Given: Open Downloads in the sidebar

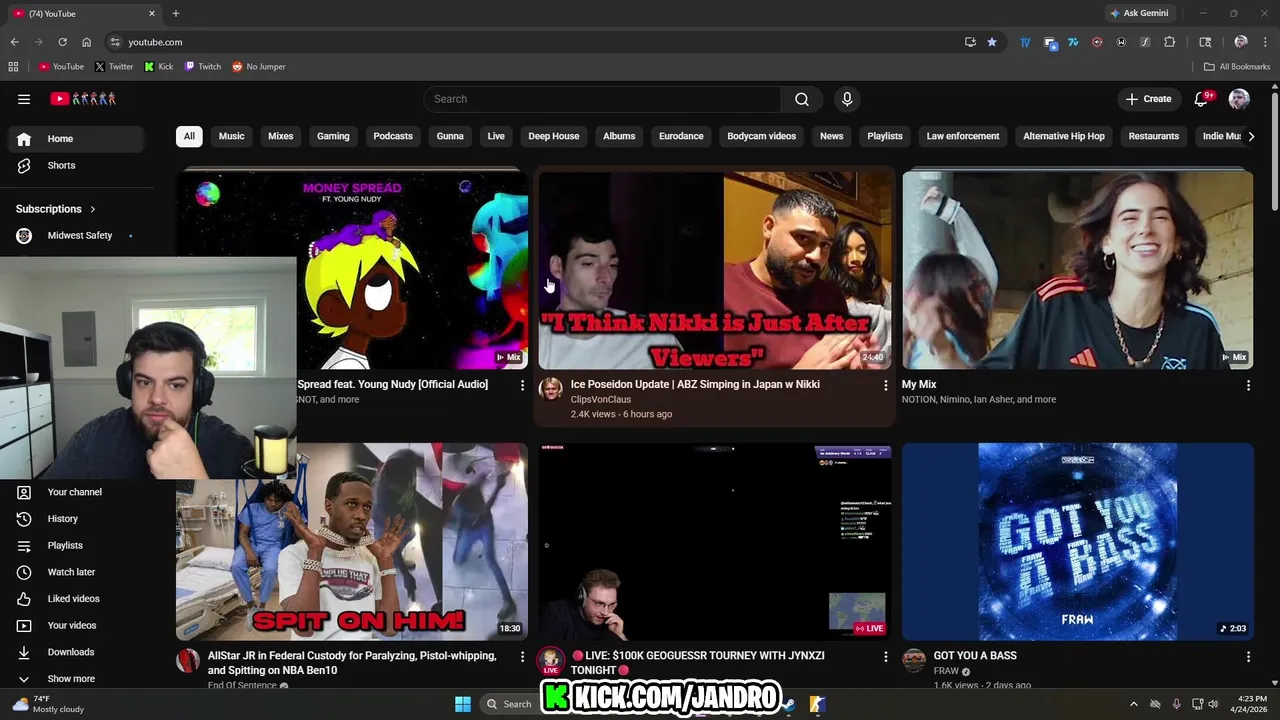Looking at the screenshot, I should click(75, 652).
